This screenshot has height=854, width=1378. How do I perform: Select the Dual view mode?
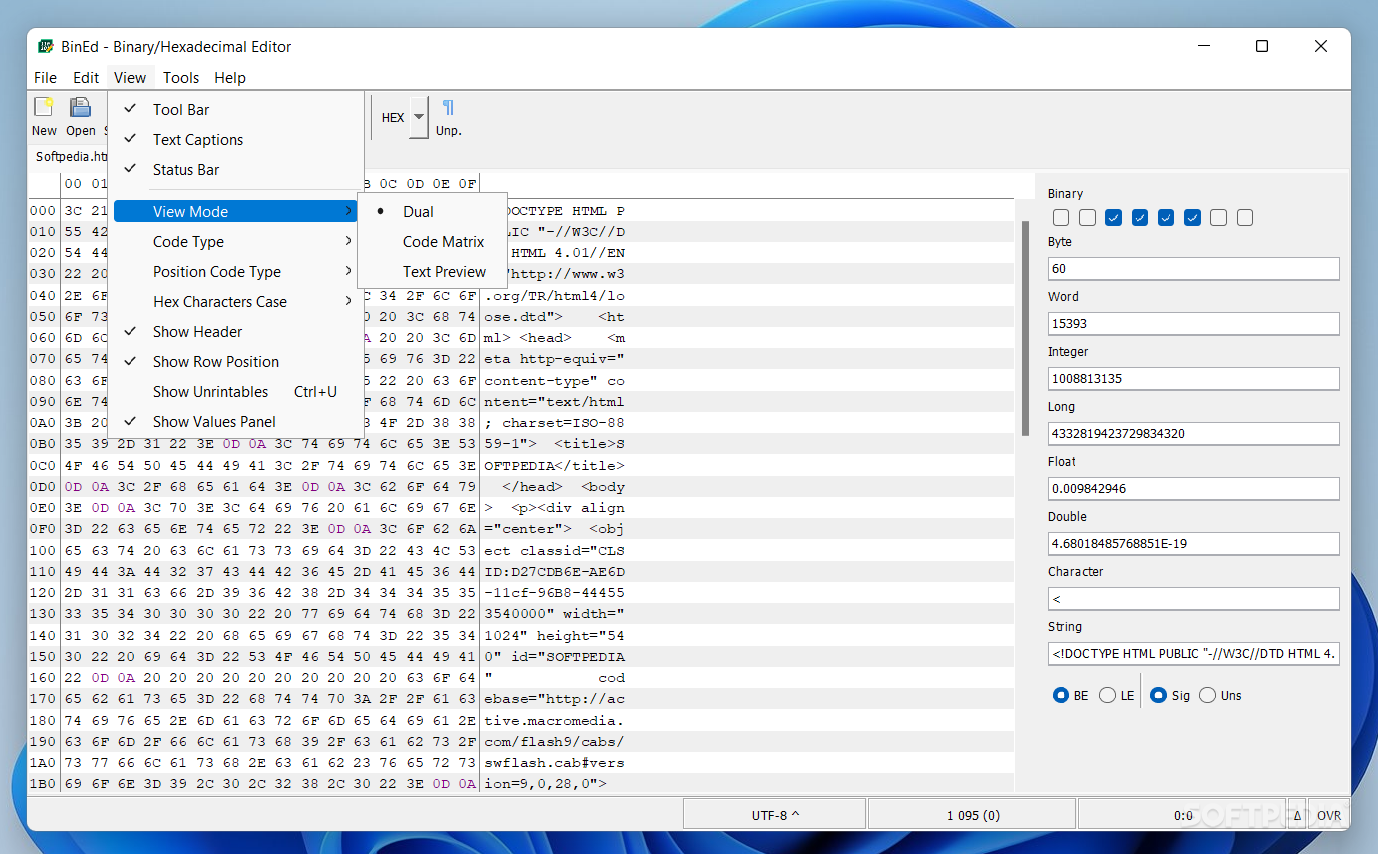click(432, 212)
